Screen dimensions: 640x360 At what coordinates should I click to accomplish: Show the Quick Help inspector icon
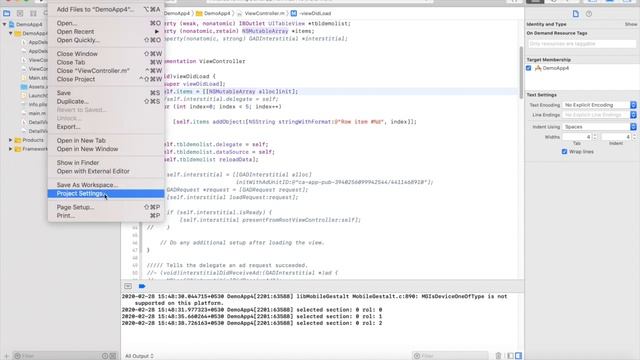(x=589, y=14)
